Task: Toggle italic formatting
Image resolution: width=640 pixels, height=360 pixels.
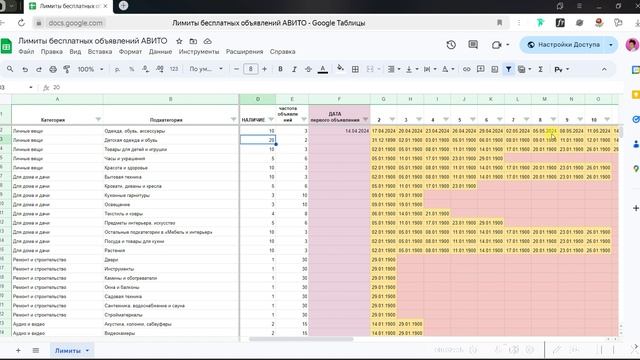Action: 294,69
